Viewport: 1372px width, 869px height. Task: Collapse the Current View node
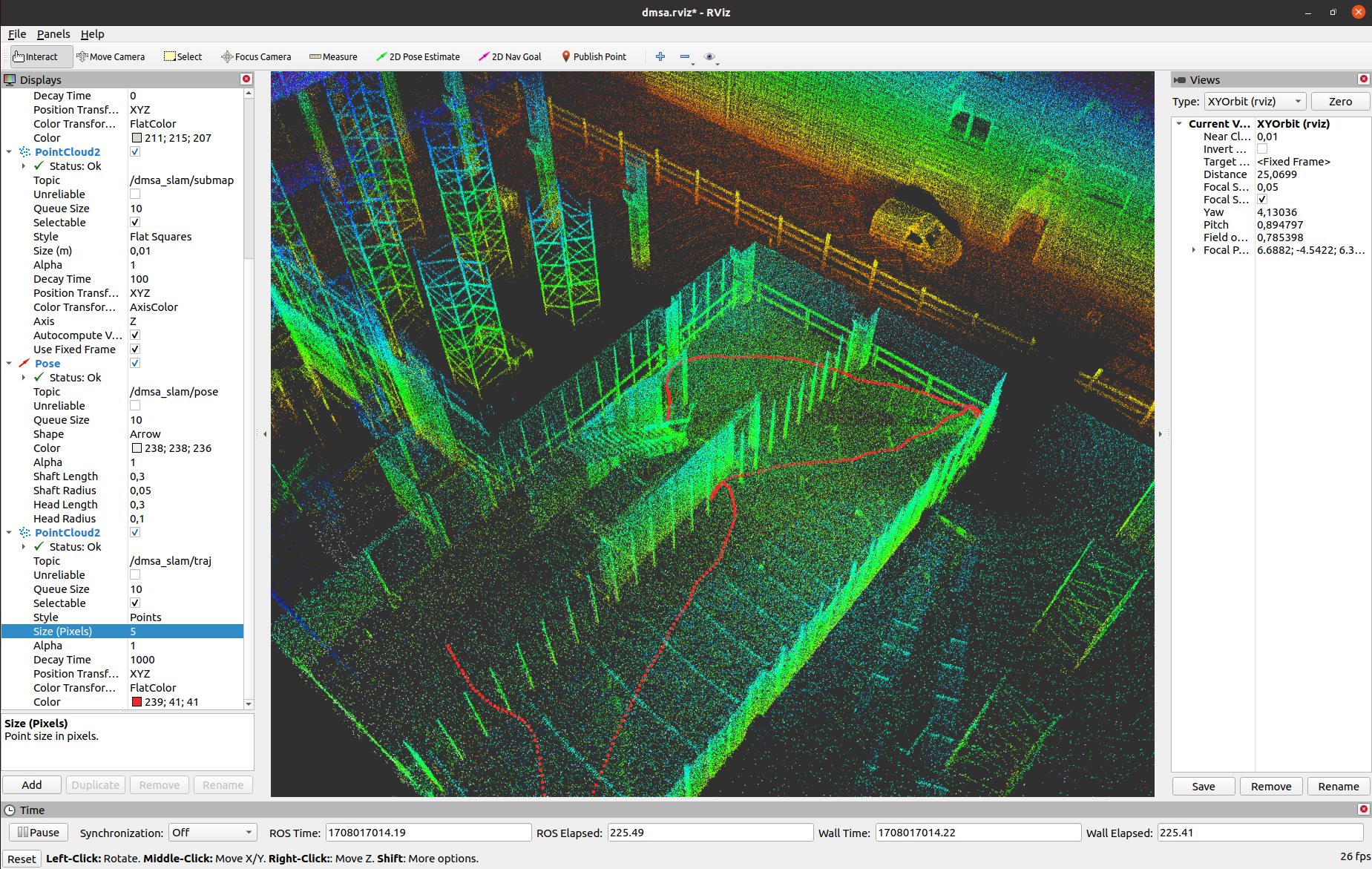click(x=1179, y=124)
